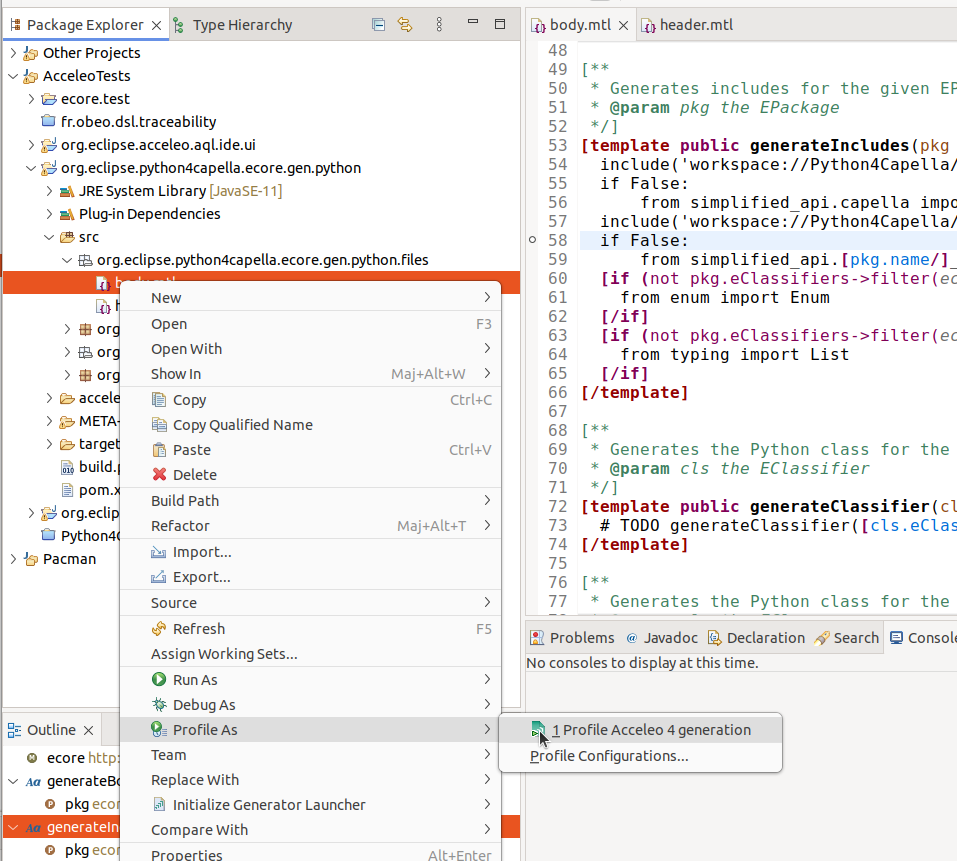
Task: Switch to the Type Hierarchy tab
Action: tap(241, 25)
